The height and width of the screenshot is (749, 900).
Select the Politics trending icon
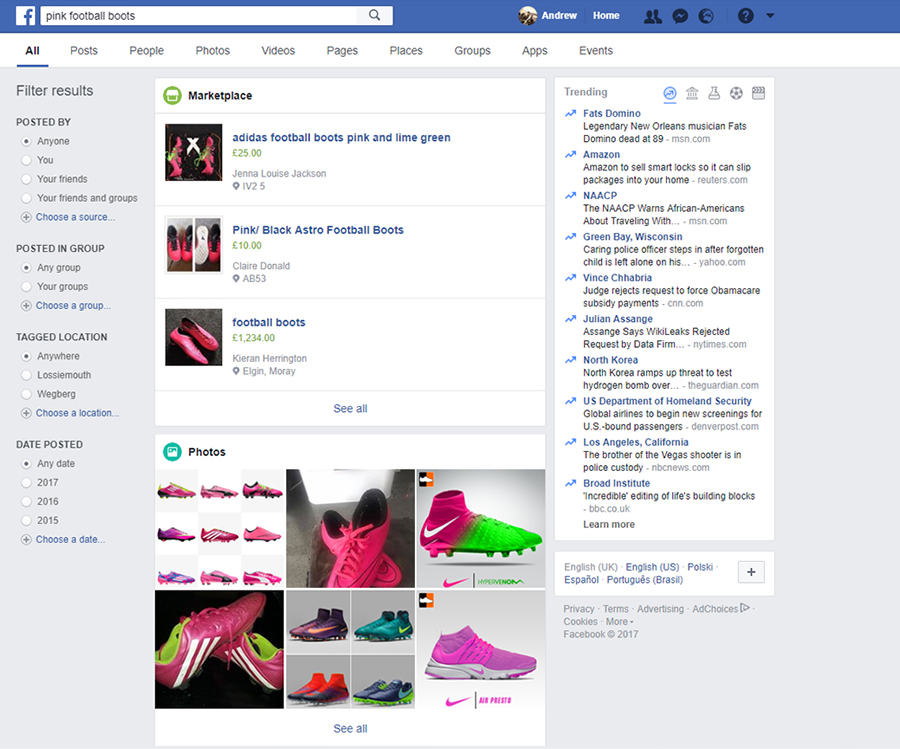coord(692,93)
